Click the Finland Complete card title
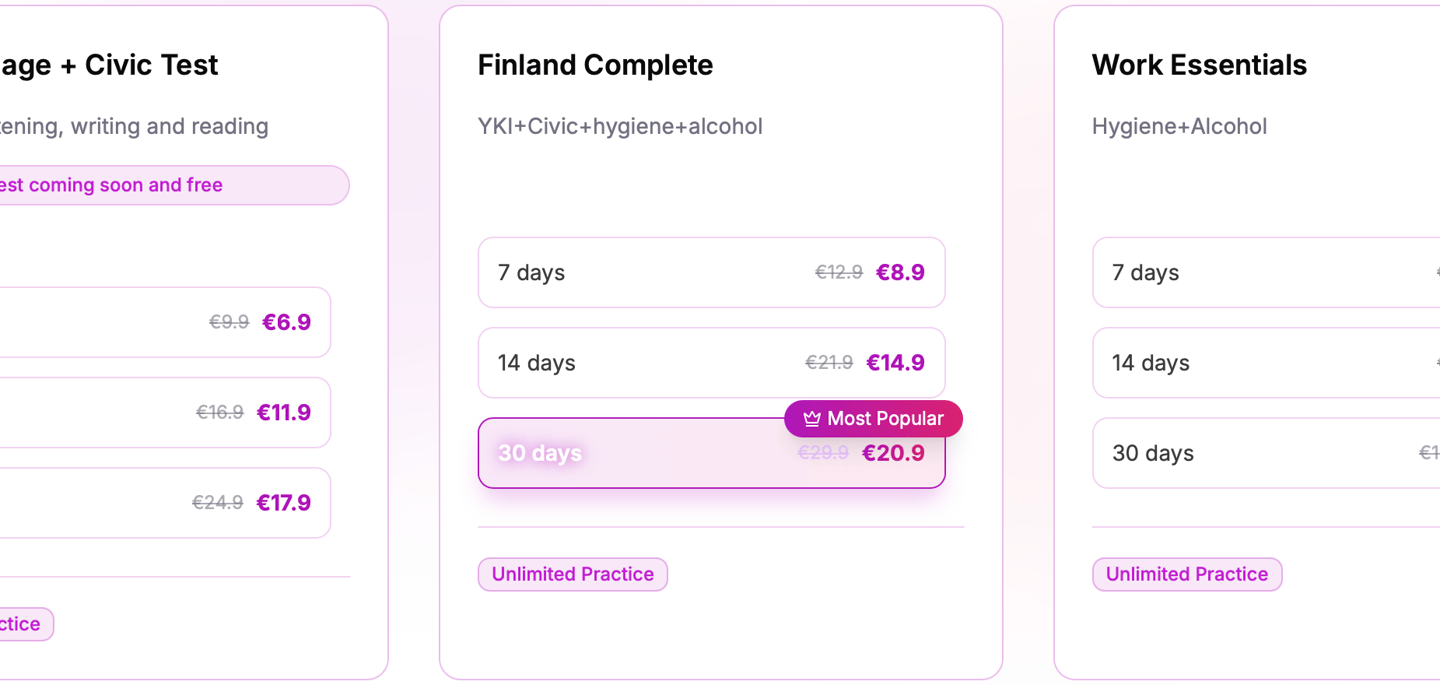The width and height of the screenshot is (1440, 685). pyautogui.click(x=595, y=65)
